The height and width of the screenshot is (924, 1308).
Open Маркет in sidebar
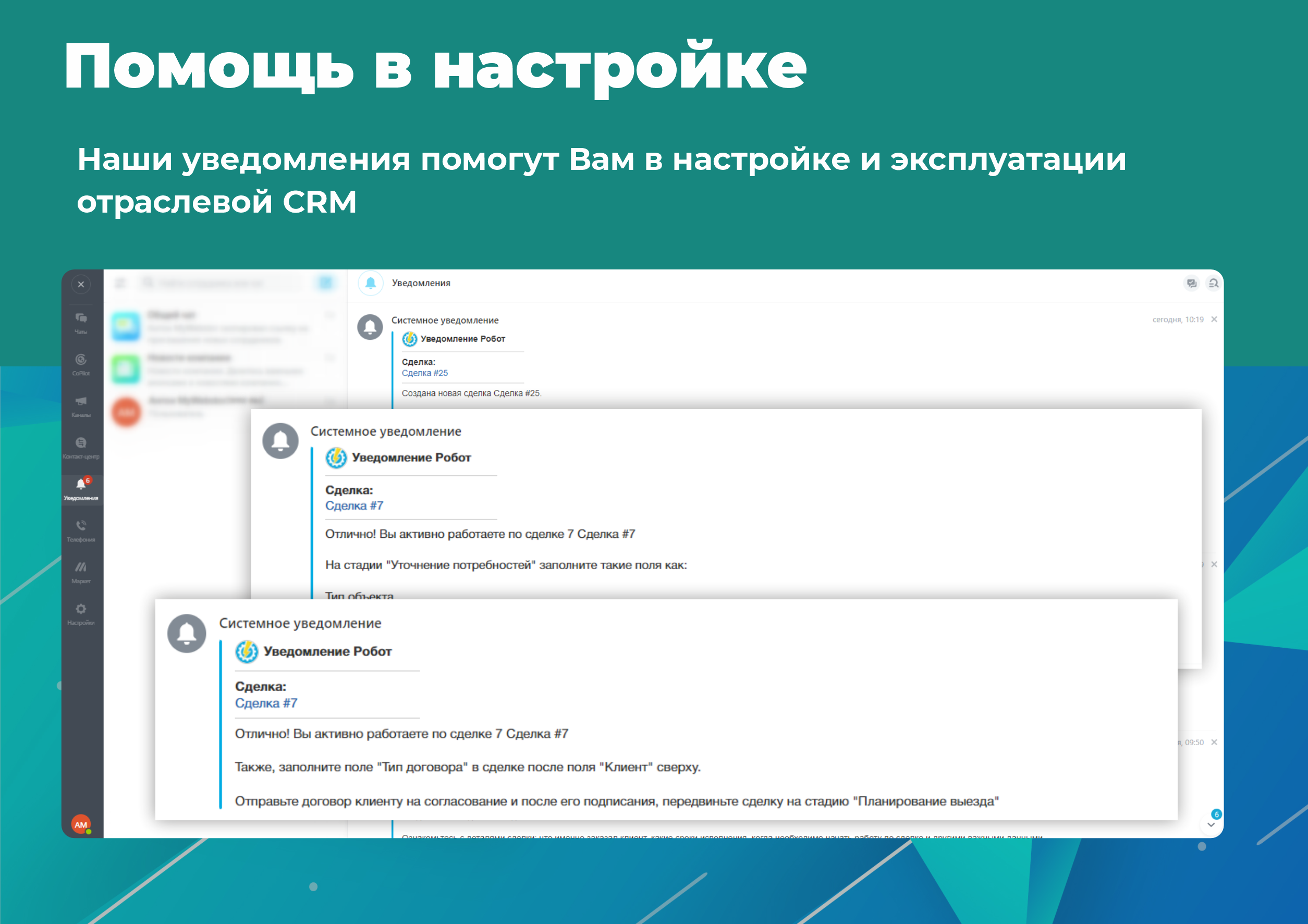pyautogui.click(x=81, y=571)
